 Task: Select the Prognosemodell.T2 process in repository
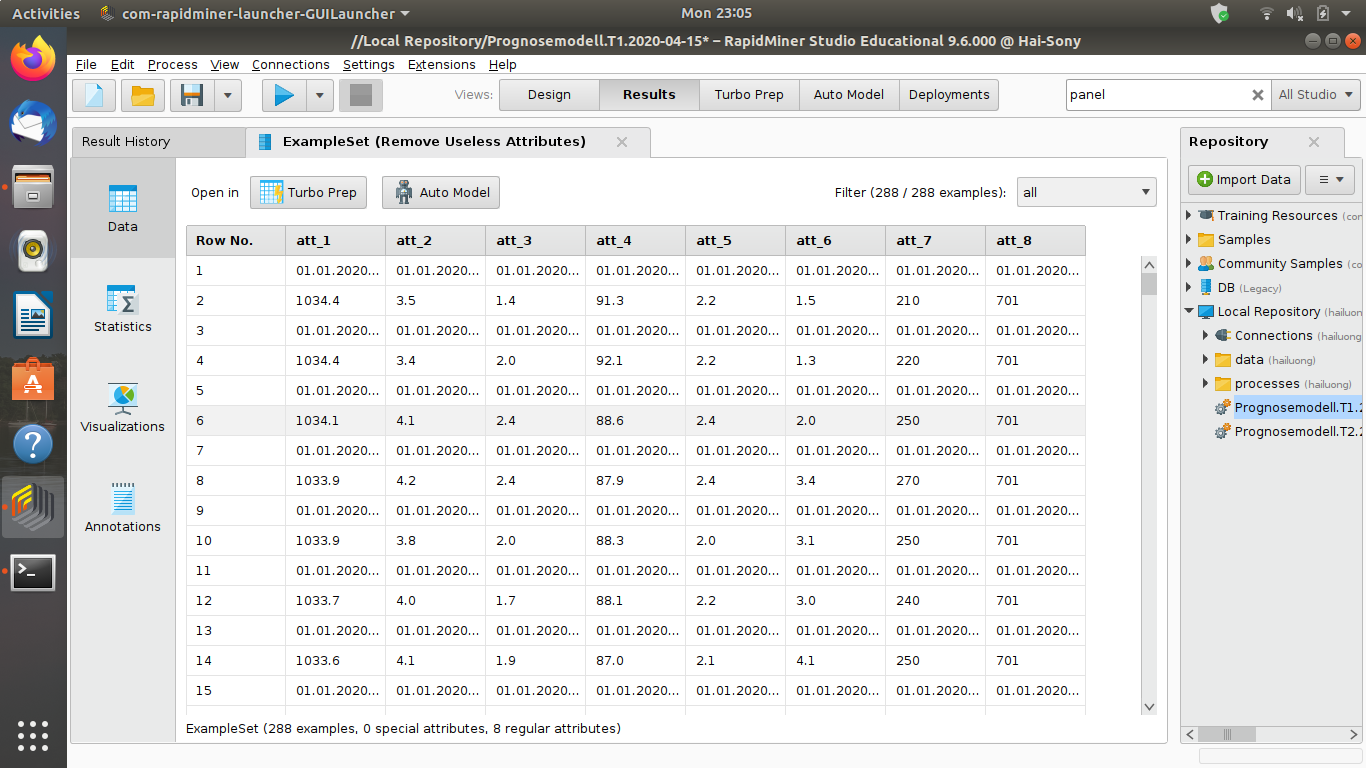[x=1298, y=431]
